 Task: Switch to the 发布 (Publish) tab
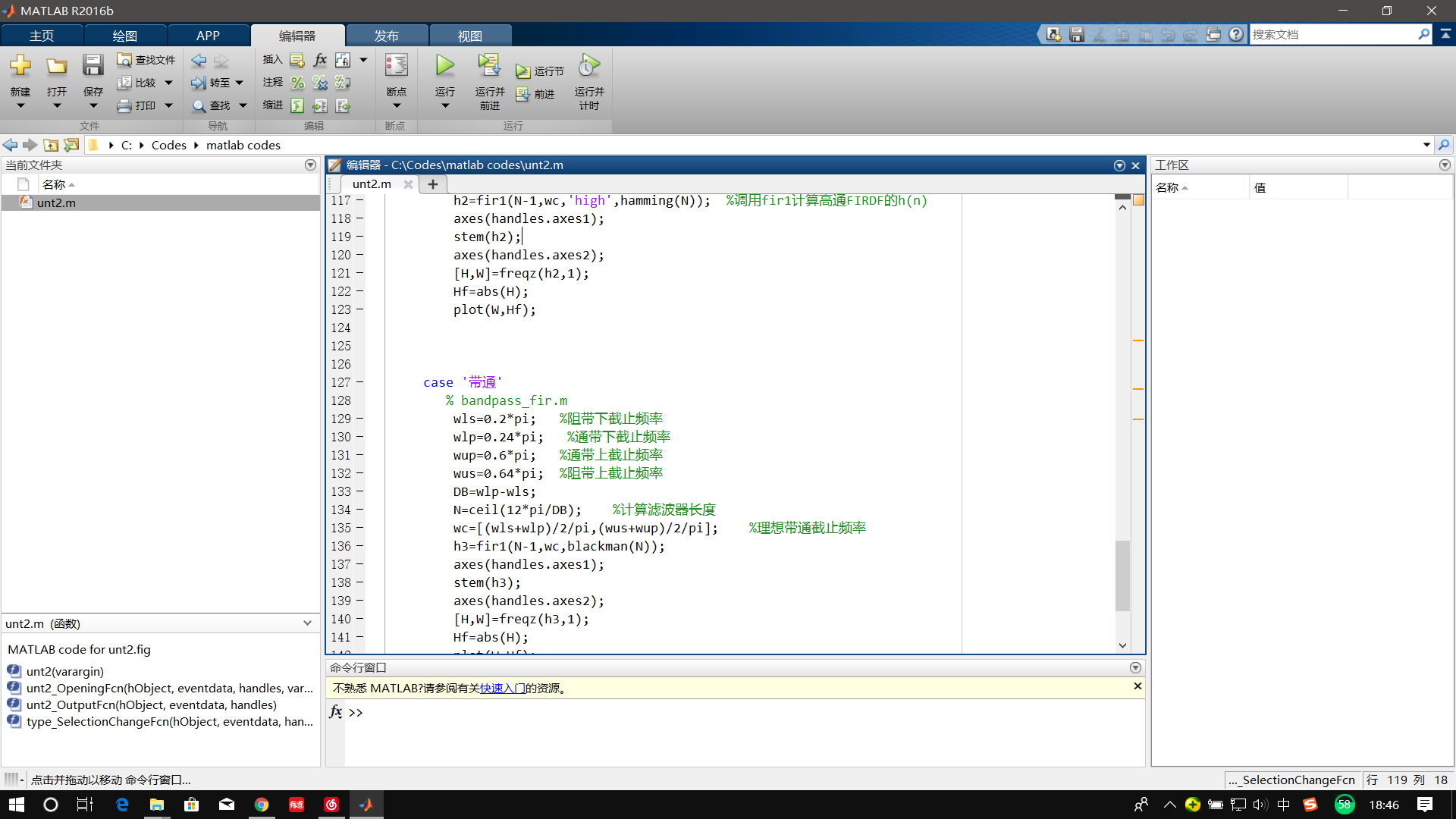click(x=386, y=36)
